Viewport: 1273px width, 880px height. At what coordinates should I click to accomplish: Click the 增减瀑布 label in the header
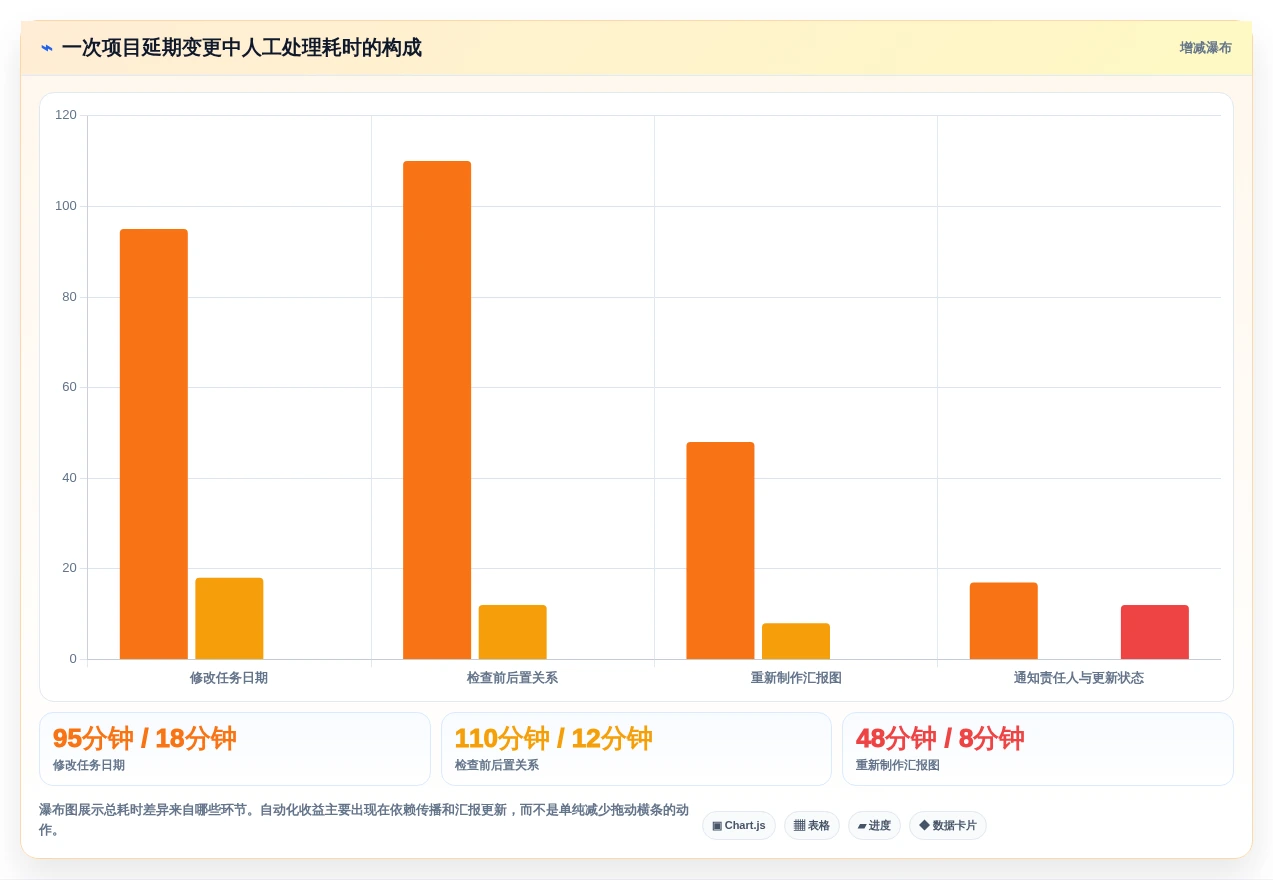(x=1205, y=48)
